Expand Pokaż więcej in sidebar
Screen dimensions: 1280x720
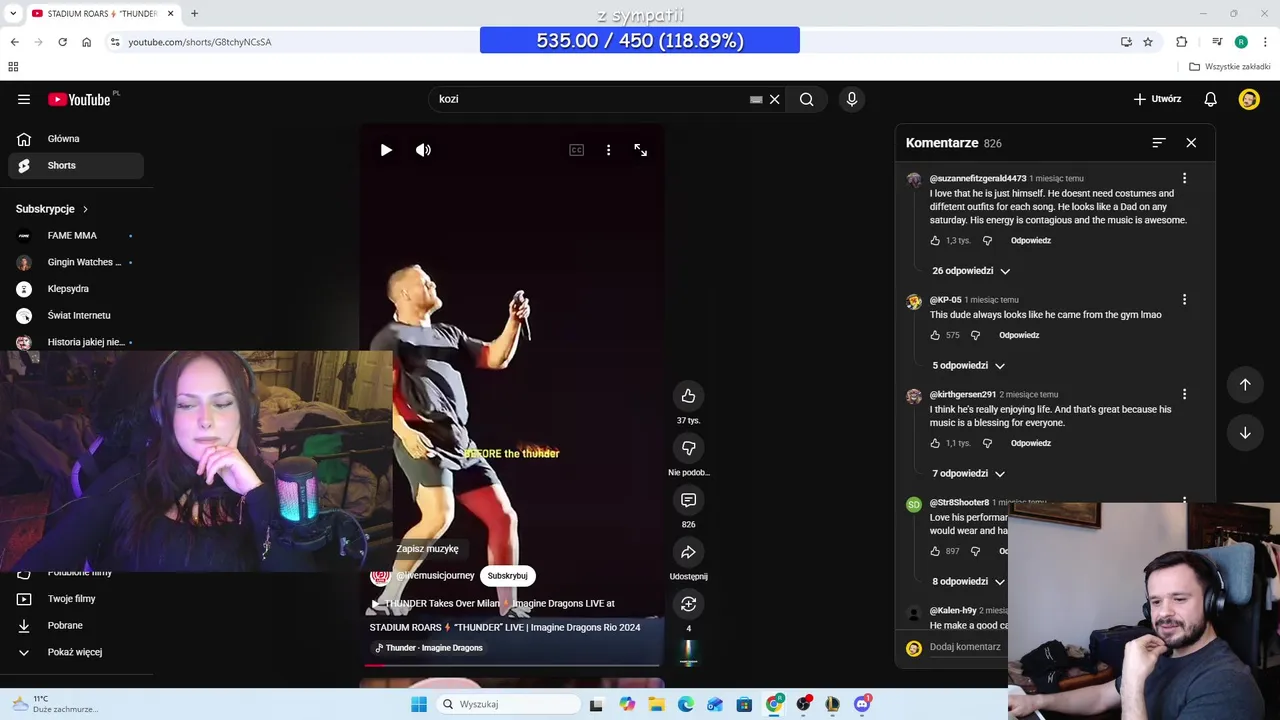76,652
